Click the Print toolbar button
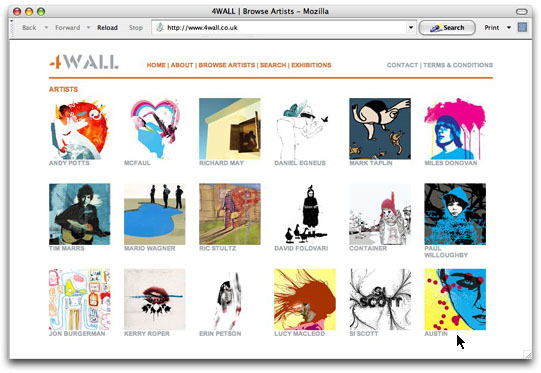This screenshot has height=373, width=541. click(x=492, y=28)
